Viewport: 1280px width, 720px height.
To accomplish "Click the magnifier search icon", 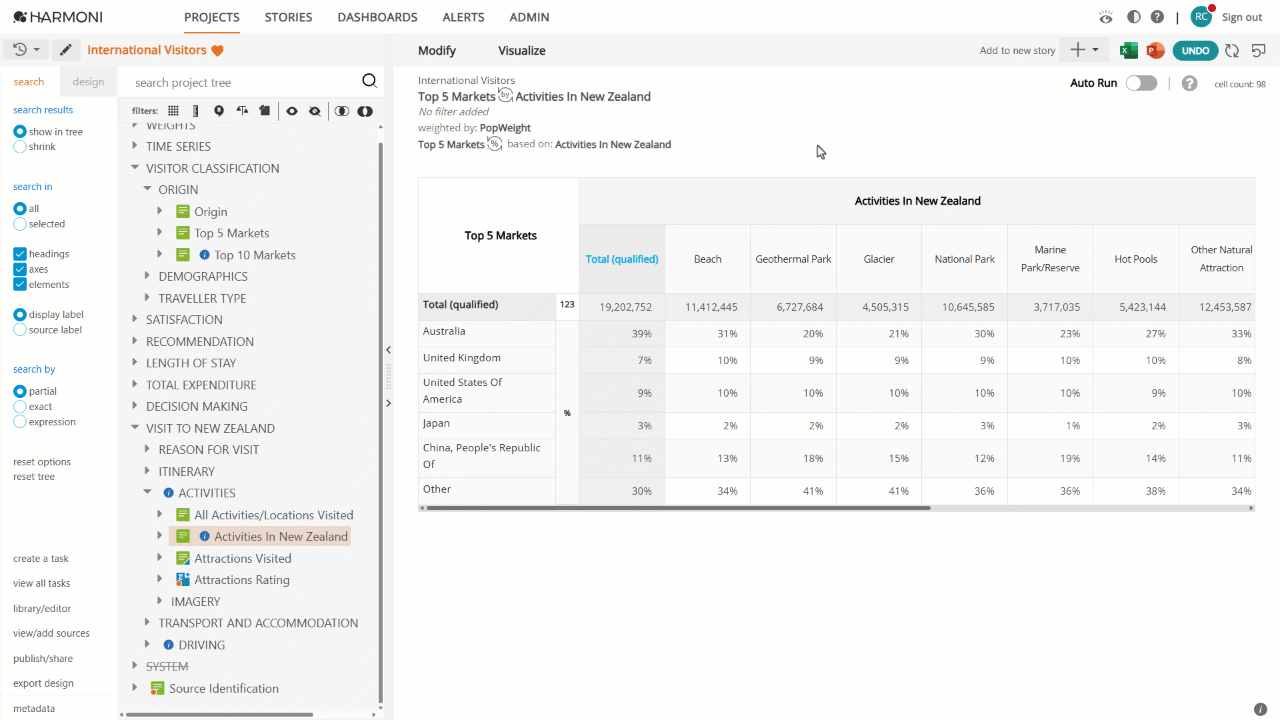I will [369, 82].
